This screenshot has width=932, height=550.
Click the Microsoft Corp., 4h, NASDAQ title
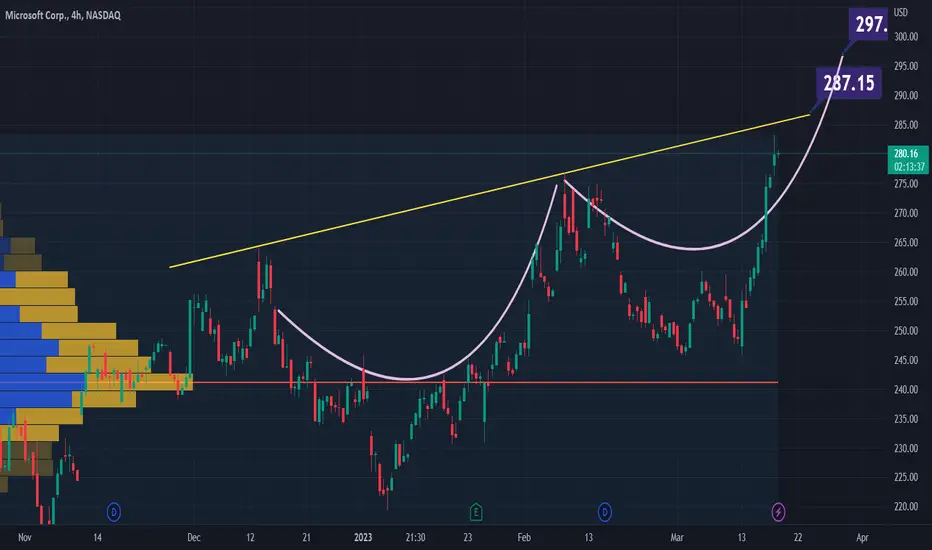pos(63,15)
